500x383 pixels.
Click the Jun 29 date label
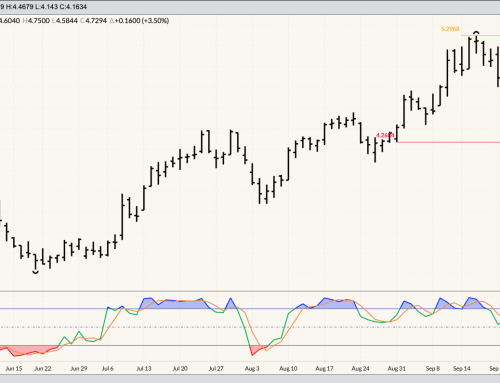pos(79,368)
